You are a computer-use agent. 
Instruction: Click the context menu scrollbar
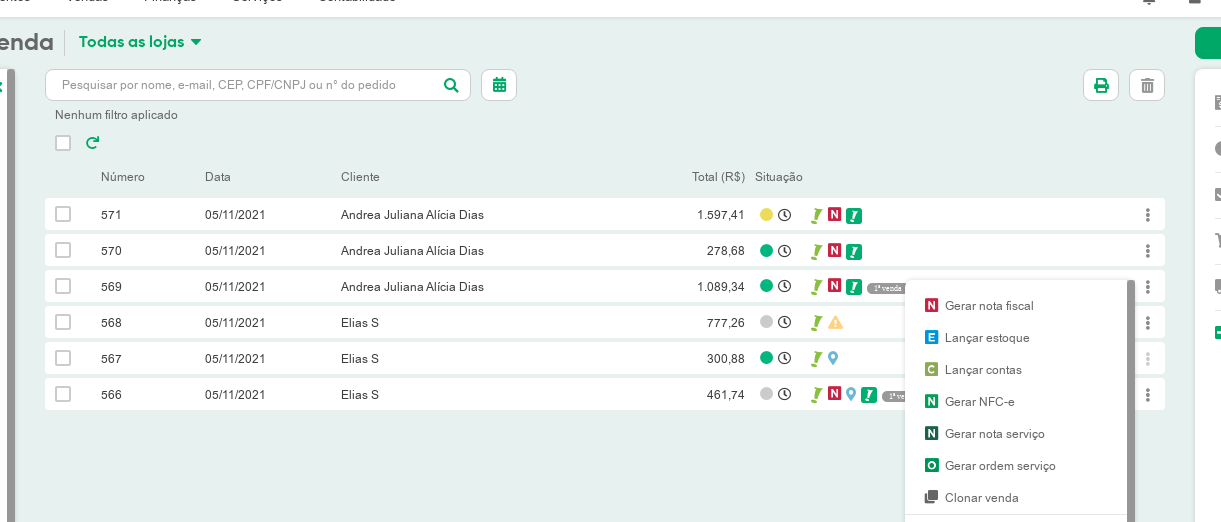(x=1131, y=400)
